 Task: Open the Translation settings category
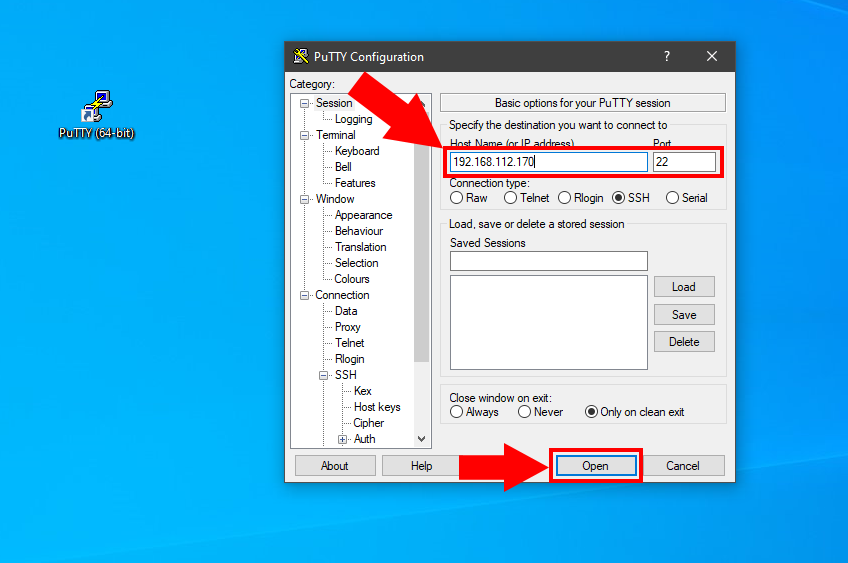[x=360, y=247]
